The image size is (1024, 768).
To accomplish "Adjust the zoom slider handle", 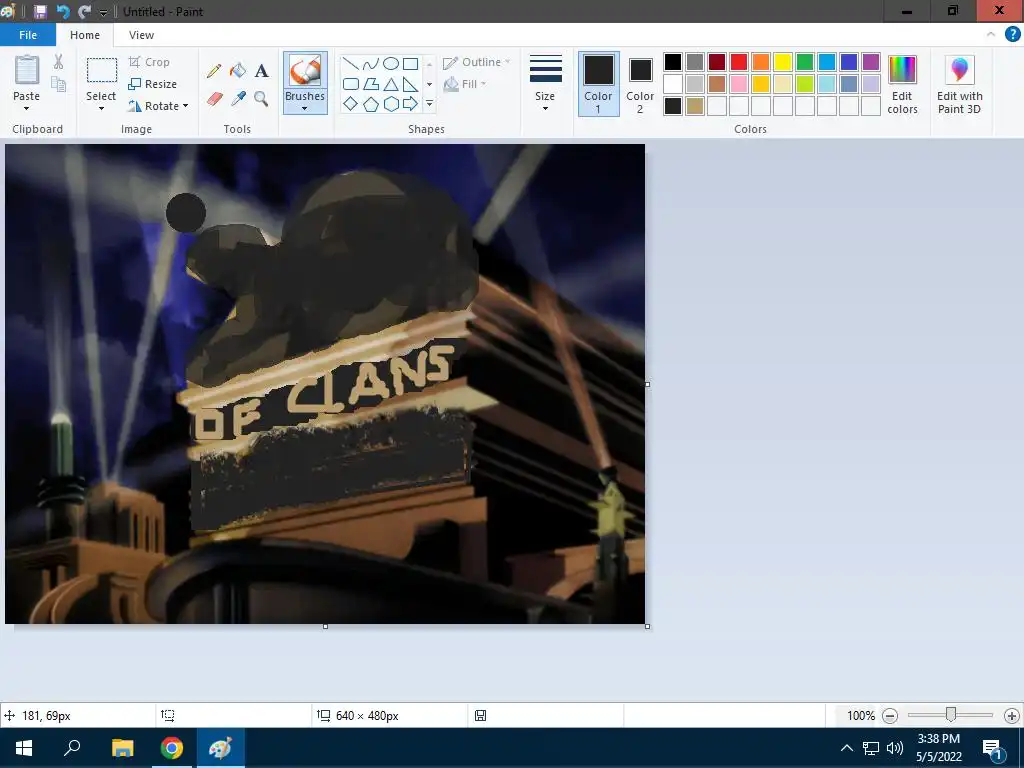I will point(951,715).
